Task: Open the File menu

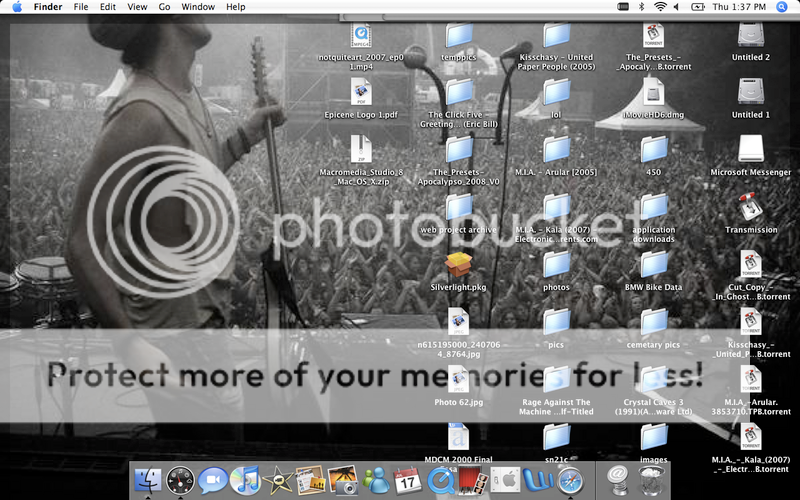Action: [x=81, y=7]
